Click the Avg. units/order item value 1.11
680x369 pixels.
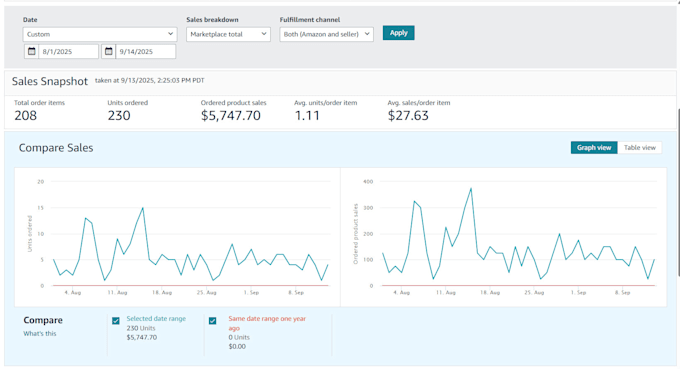307,116
